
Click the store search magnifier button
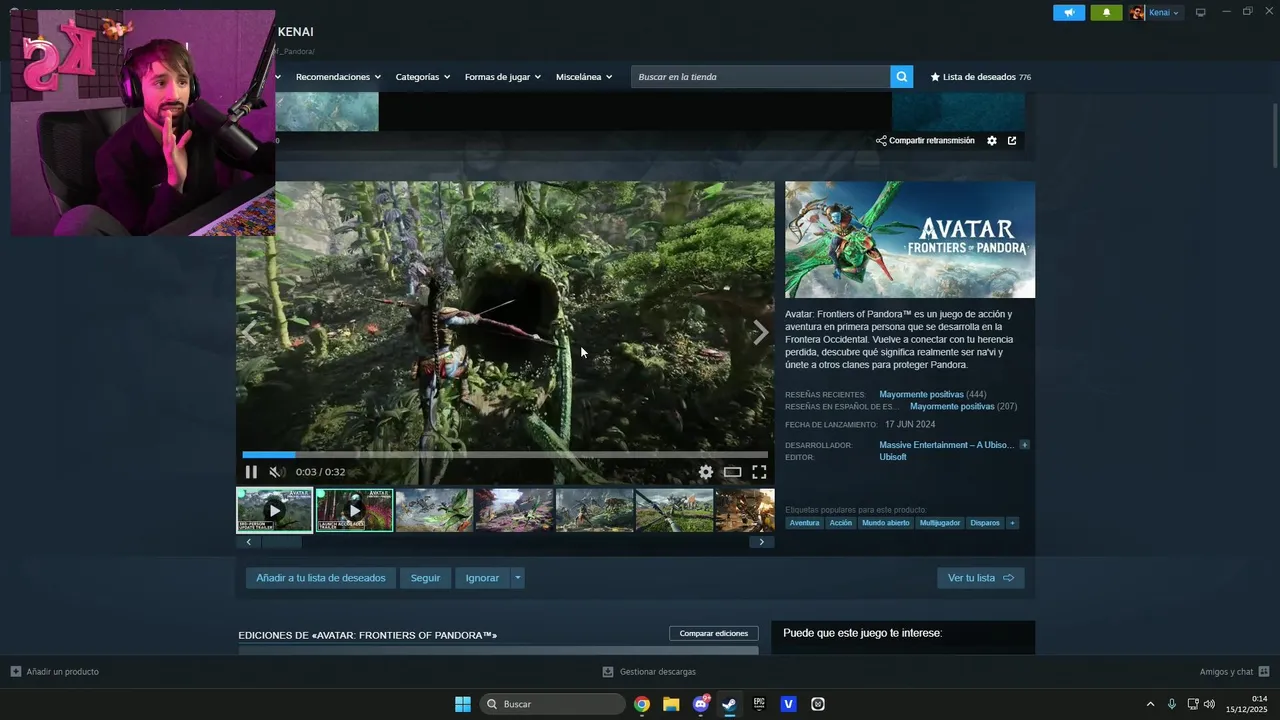(x=902, y=77)
